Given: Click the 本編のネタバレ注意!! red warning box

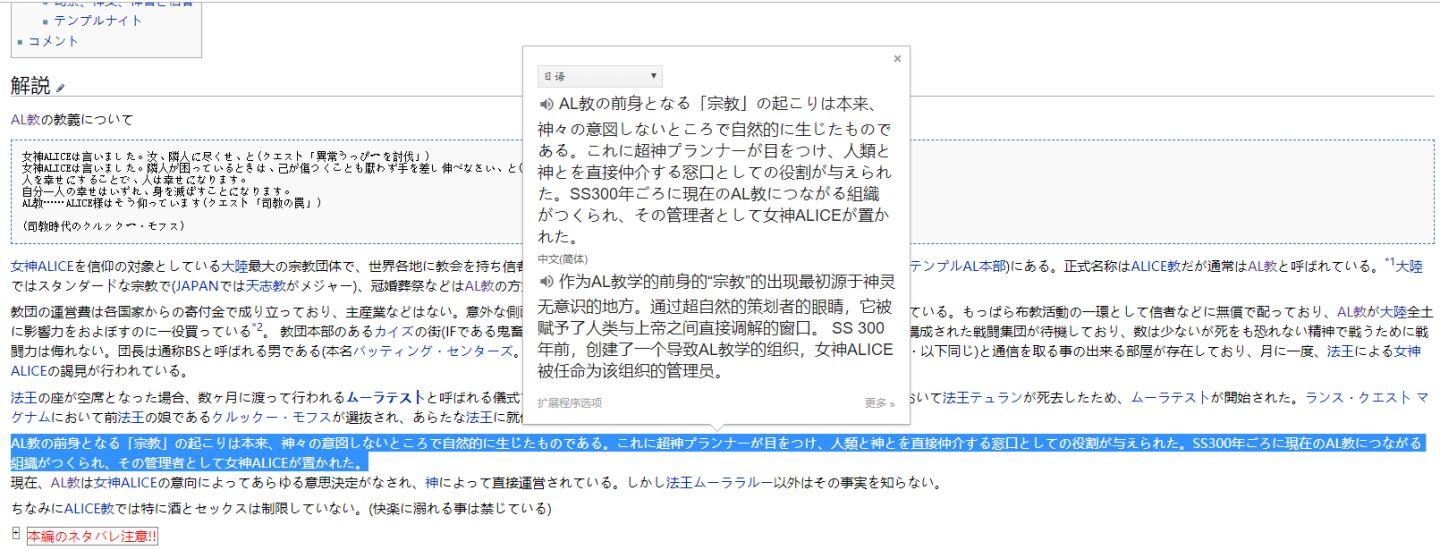Looking at the screenshot, I should [x=92, y=537].
